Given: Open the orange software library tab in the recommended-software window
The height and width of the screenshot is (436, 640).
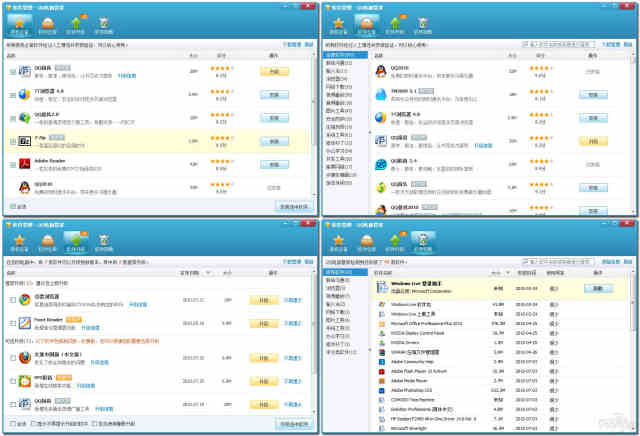Looking at the screenshot, I should [47, 24].
